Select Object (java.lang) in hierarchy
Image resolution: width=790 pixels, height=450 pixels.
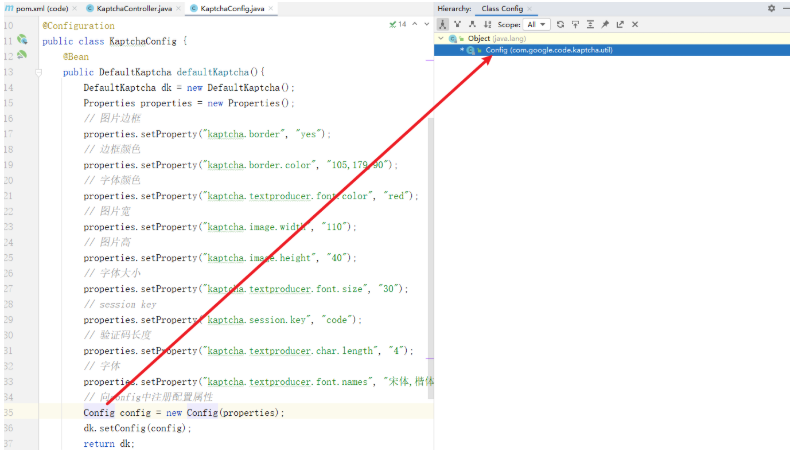point(497,38)
